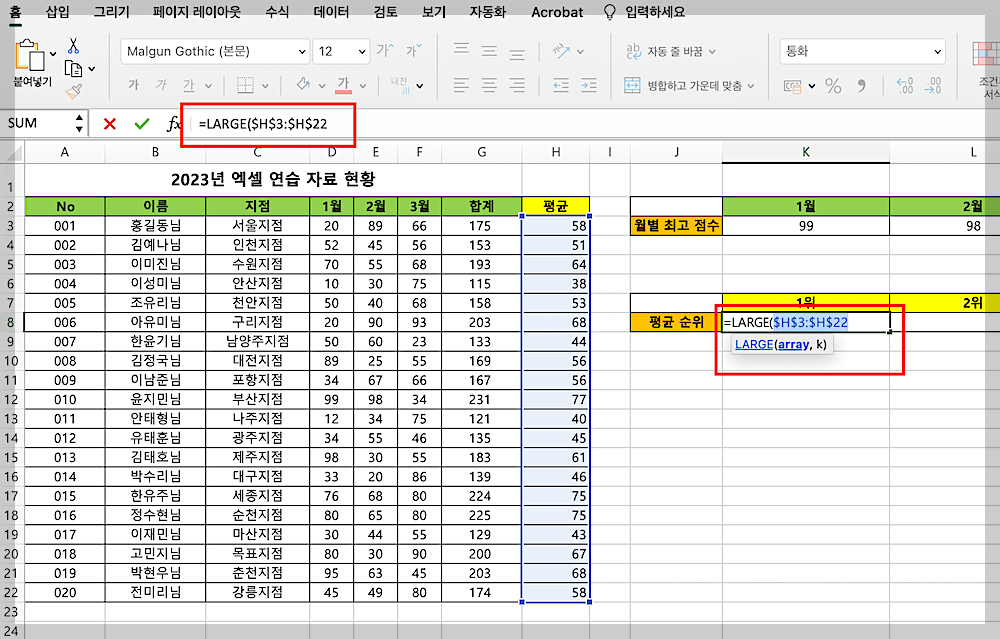Decrease indent in the cell
The height and width of the screenshot is (639, 1000).
(x=561, y=85)
